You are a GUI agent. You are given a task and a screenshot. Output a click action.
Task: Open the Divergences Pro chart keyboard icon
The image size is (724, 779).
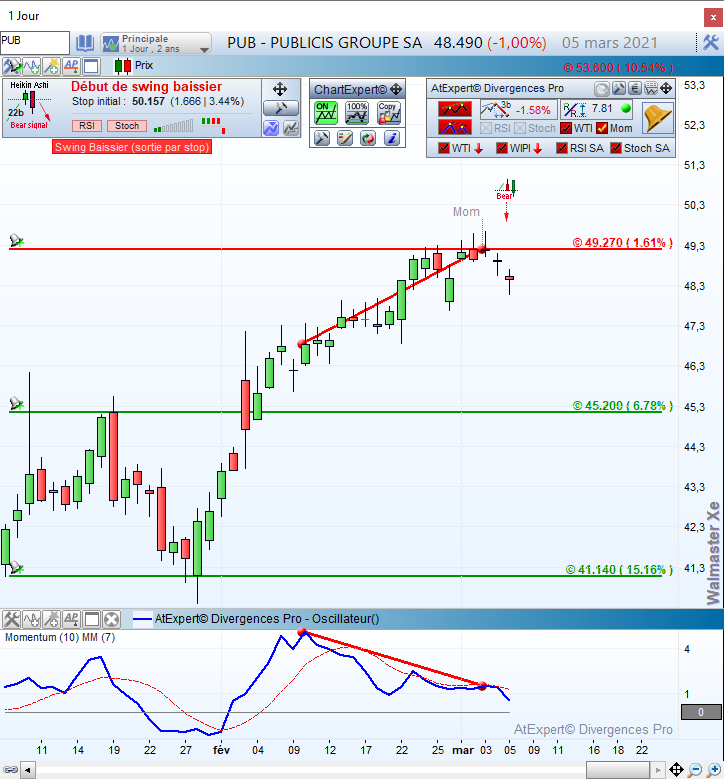click(x=651, y=88)
